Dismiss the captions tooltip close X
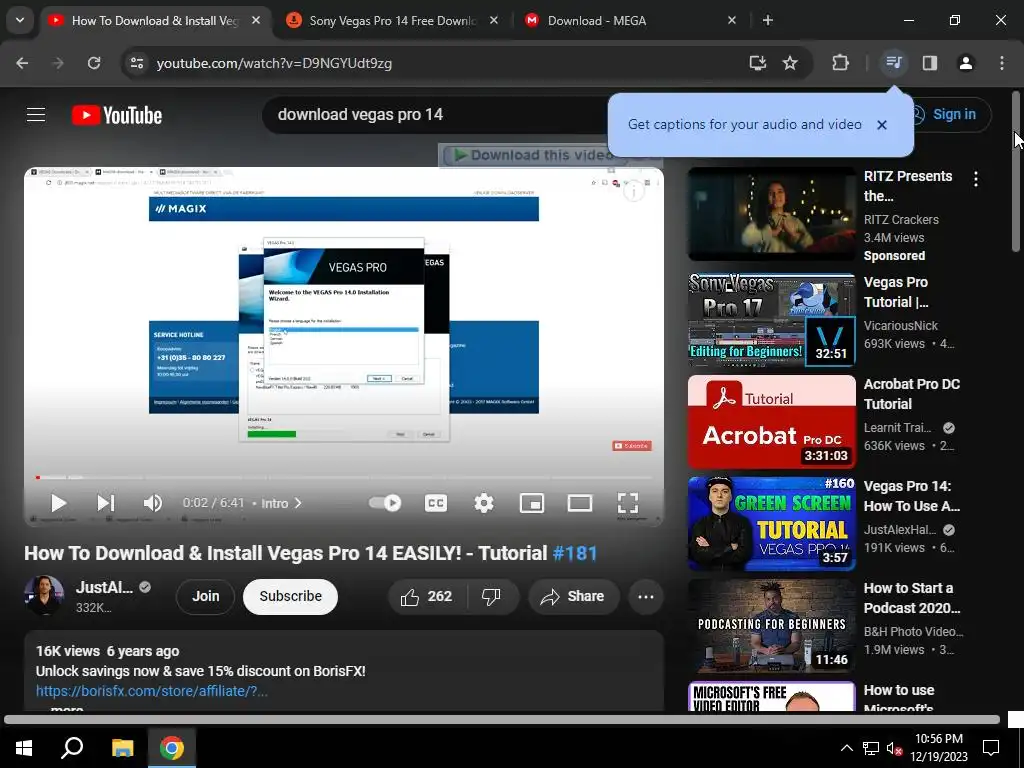 point(882,125)
